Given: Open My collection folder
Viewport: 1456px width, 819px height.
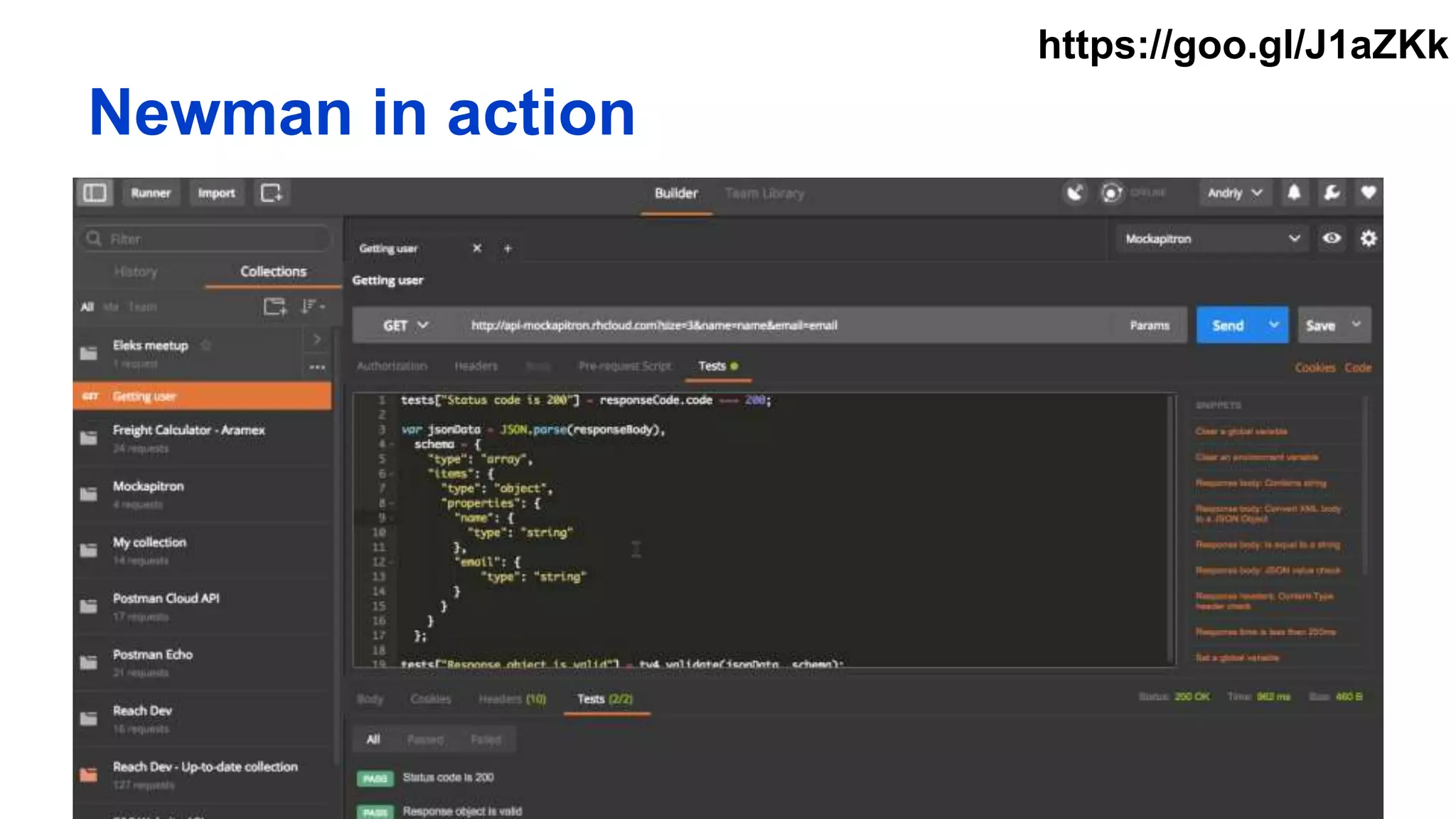Looking at the screenshot, I should pos(203,550).
